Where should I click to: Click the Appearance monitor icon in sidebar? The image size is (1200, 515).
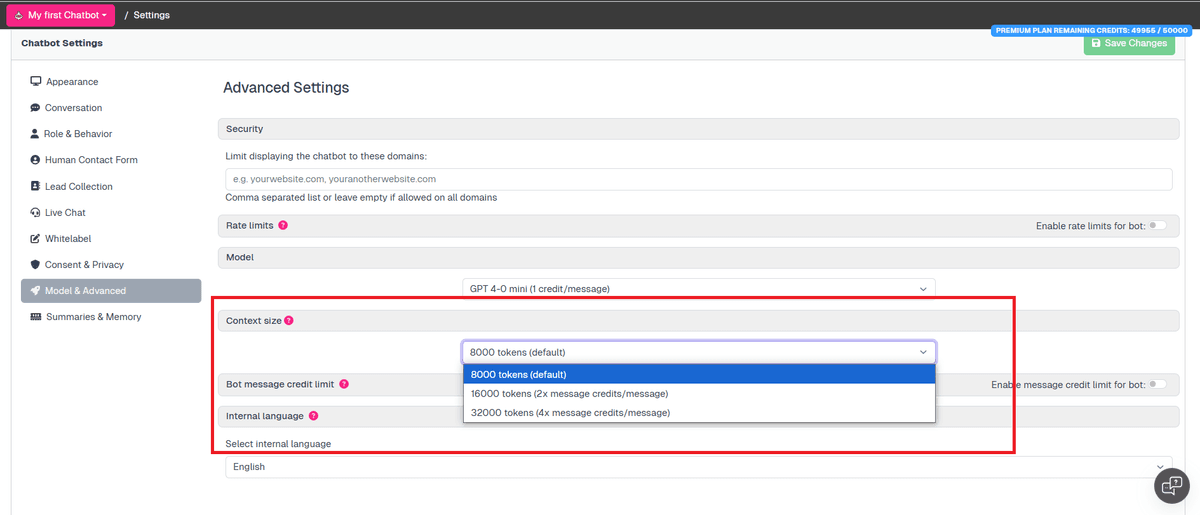click(36, 82)
